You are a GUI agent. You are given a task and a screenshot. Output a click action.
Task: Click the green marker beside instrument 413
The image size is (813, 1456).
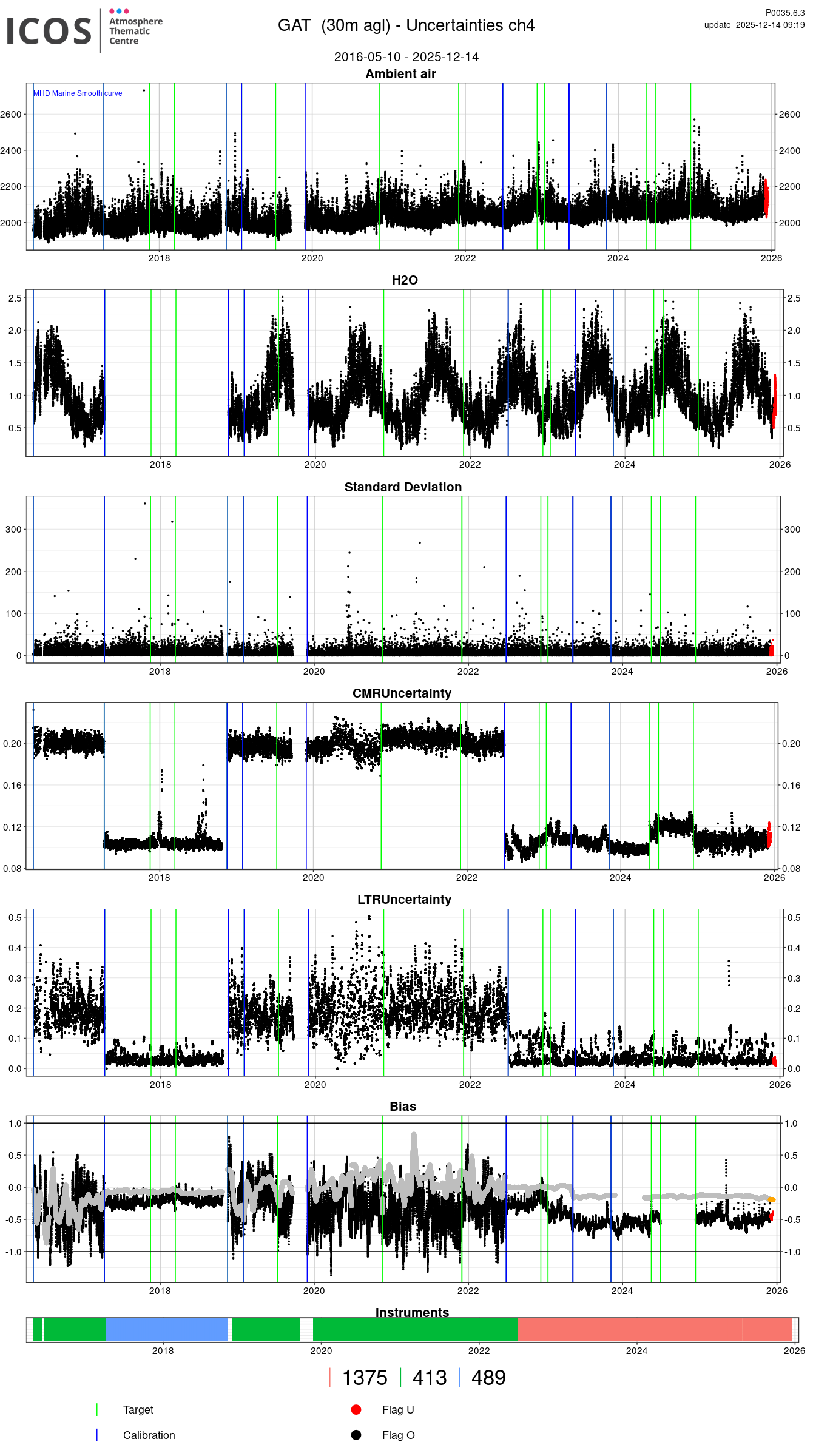[x=401, y=1377]
